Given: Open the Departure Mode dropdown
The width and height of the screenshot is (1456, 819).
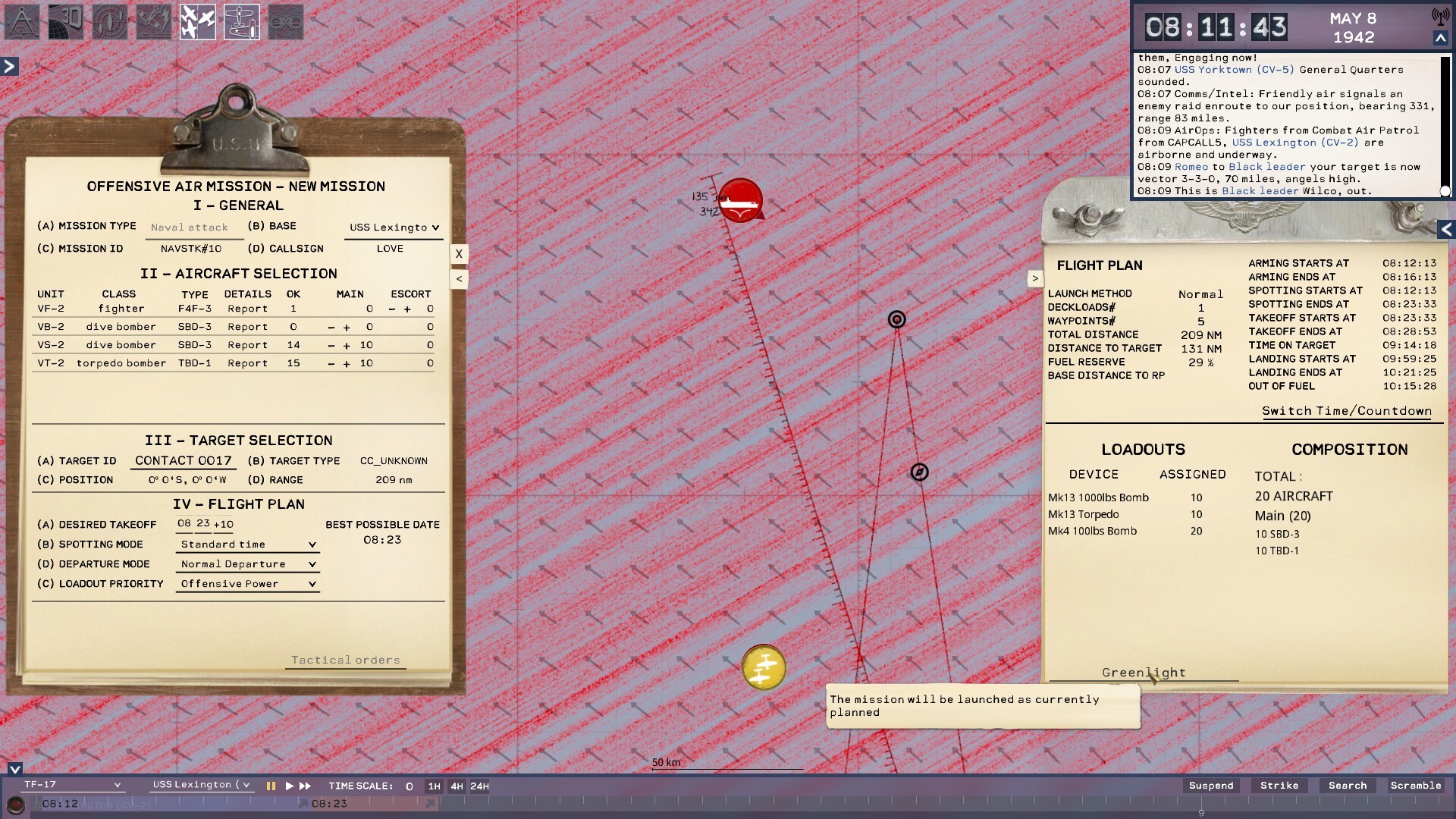Looking at the screenshot, I should pos(248,564).
